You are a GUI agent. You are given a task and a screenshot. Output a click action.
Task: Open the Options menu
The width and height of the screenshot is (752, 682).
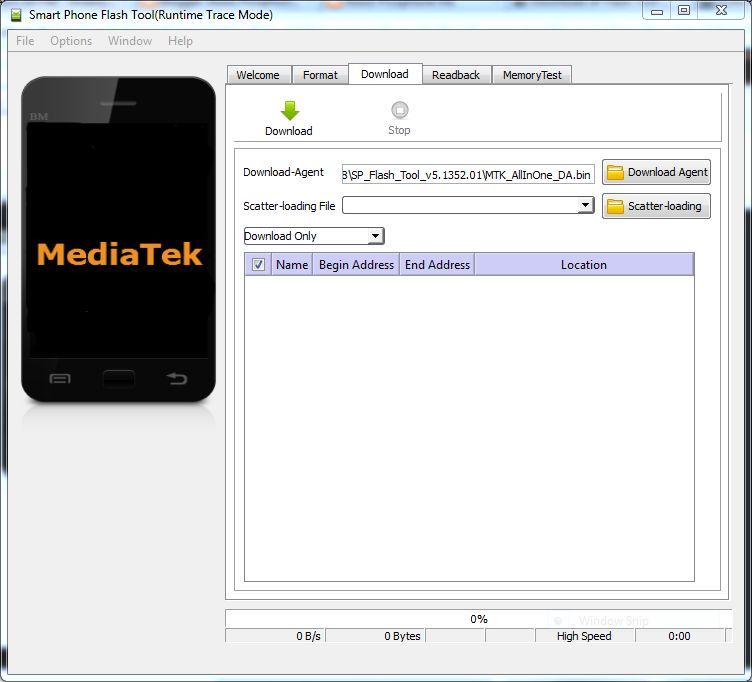coord(71,41)
